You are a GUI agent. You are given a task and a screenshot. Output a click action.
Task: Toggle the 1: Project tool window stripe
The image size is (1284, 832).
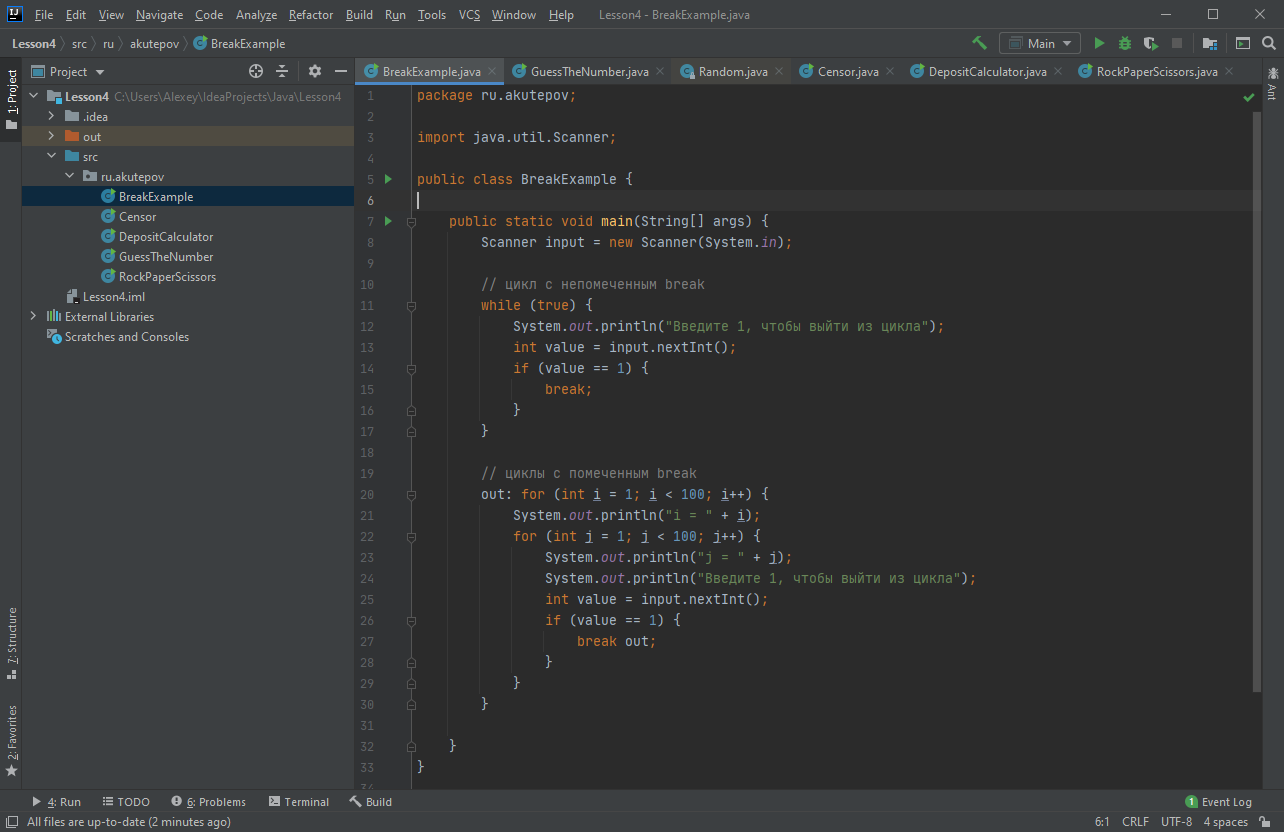click(11, 100)
